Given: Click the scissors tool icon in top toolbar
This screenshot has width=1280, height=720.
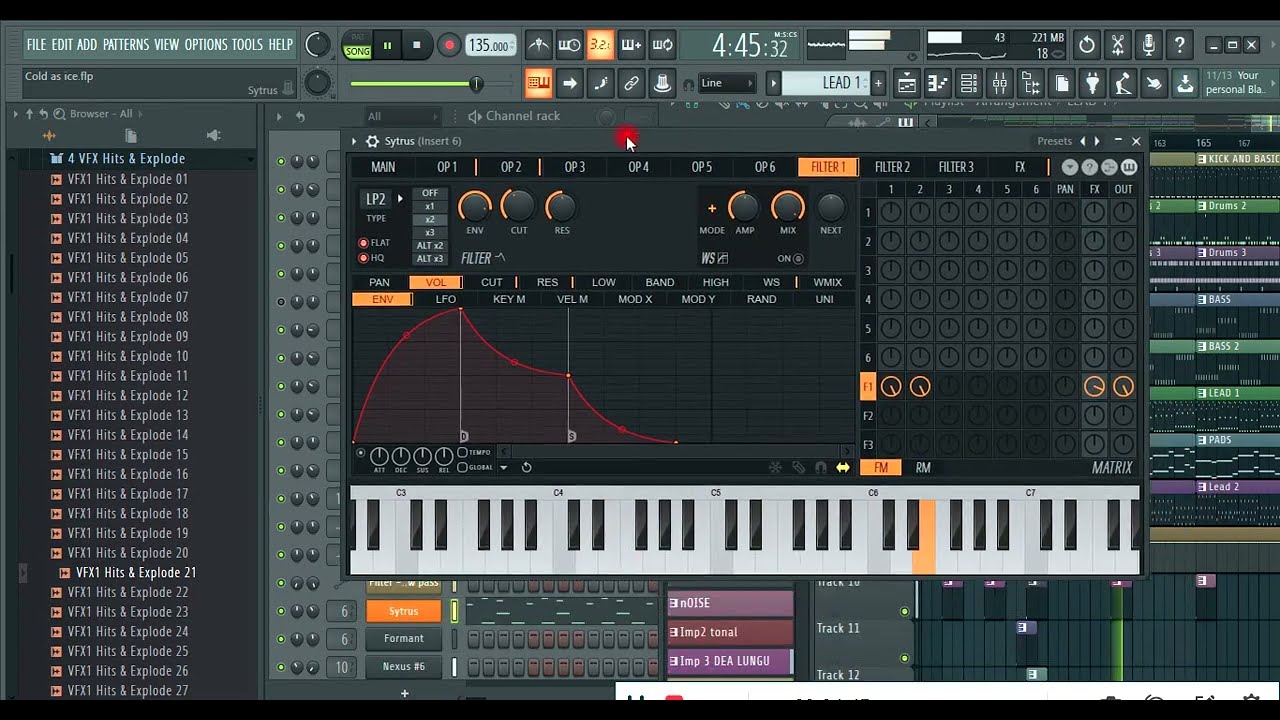Looking at the screenshot, I should (1118, 45).
